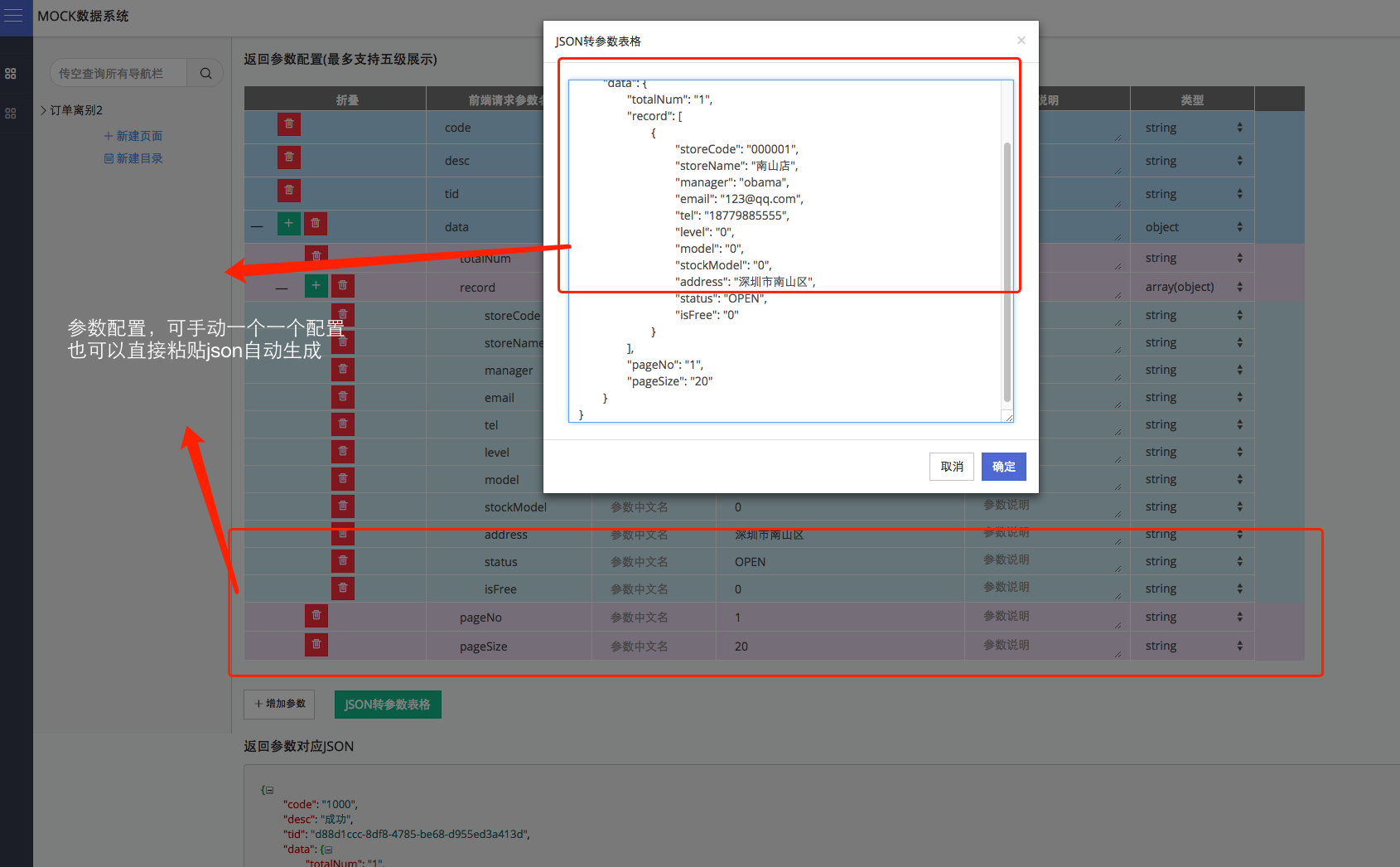Focus the navigation search input field
Viewport: 1400px width, 867px height.
(119, 74)
